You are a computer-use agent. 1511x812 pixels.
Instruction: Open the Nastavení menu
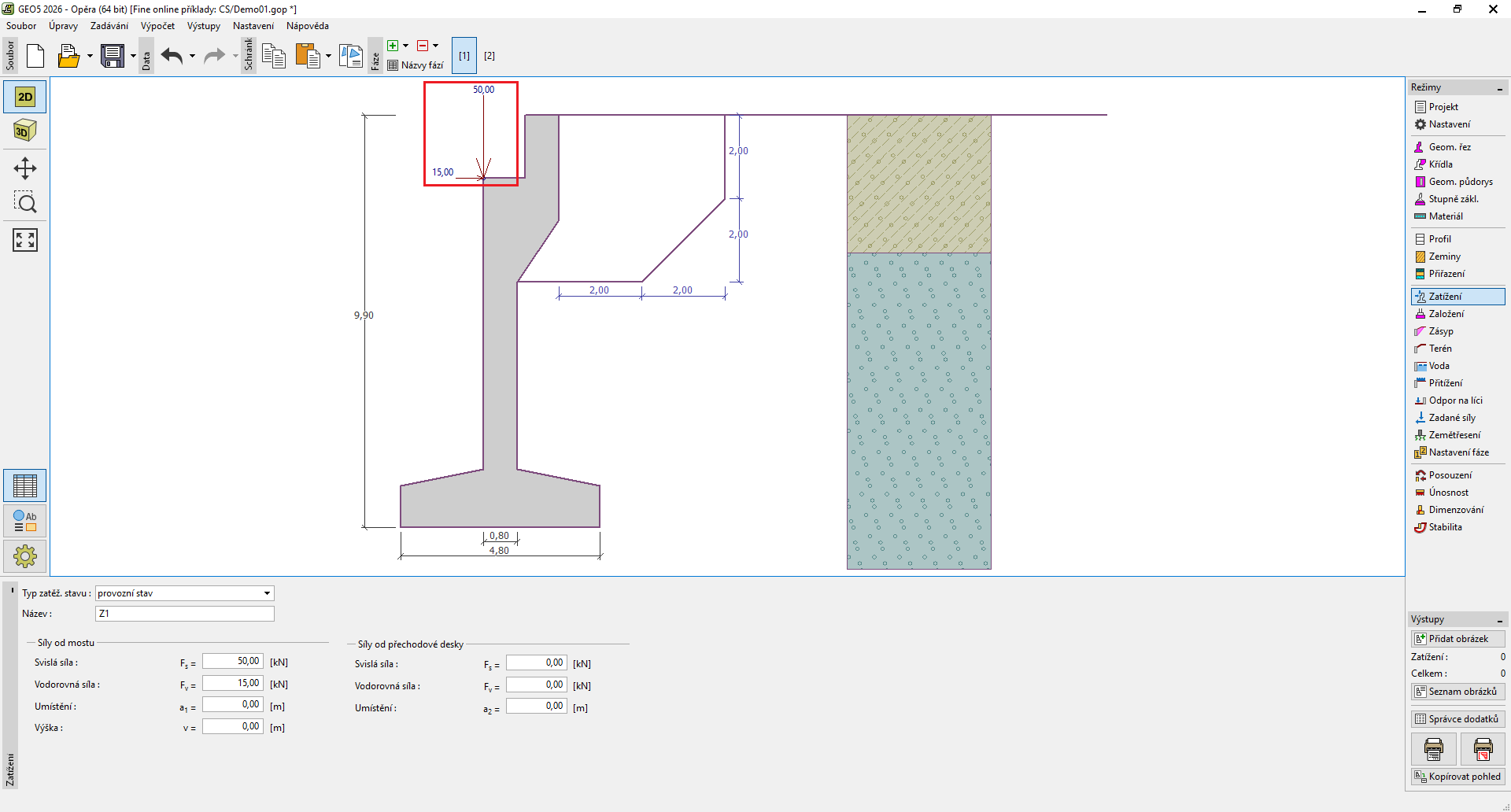[253, 26]
